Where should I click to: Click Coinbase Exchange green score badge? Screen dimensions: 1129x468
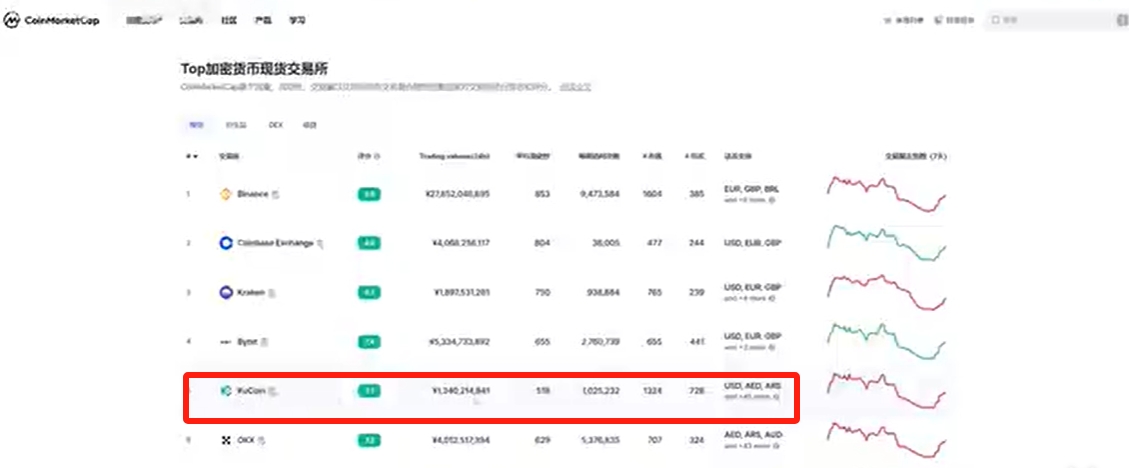coord(369,243)
